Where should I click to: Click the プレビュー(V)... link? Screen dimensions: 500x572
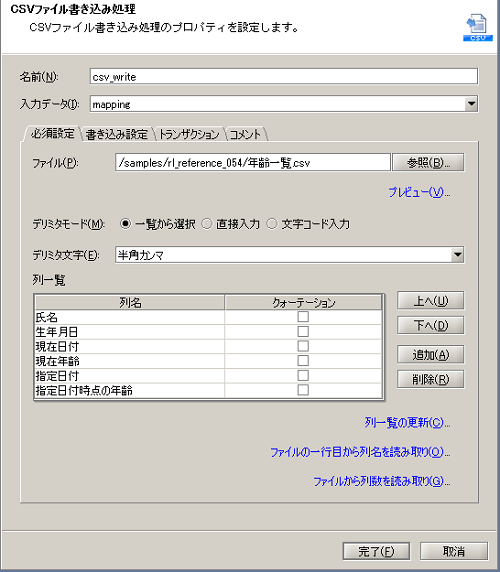tap(419, 192)
